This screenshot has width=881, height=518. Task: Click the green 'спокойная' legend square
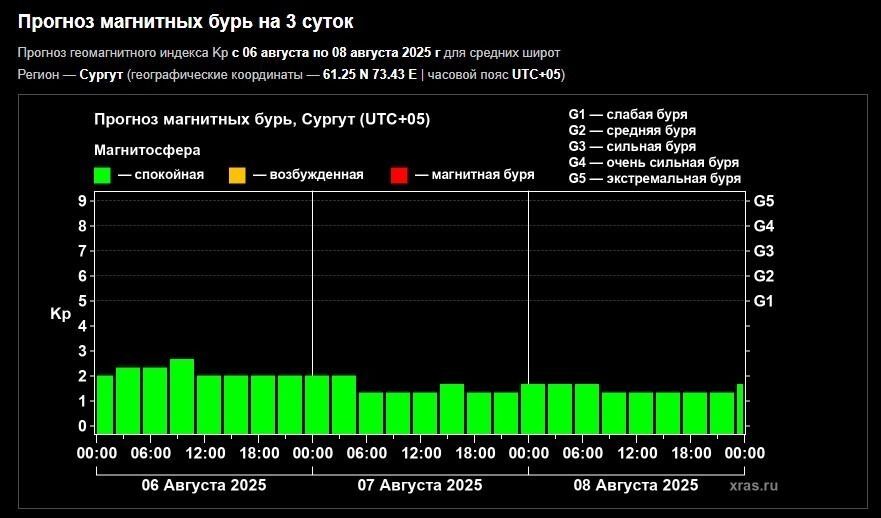pyautogui.click(x=102, y=176)
